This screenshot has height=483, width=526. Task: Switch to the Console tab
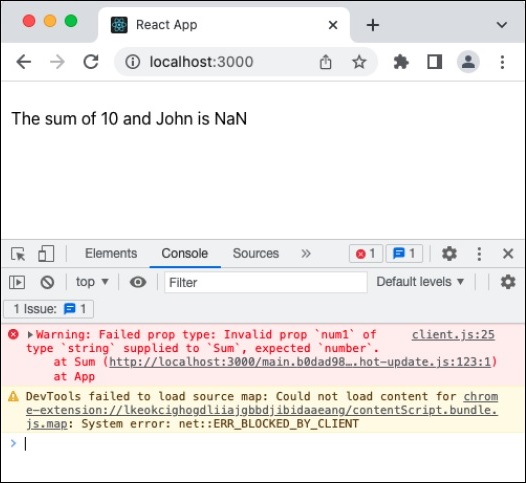click(185, 254)
